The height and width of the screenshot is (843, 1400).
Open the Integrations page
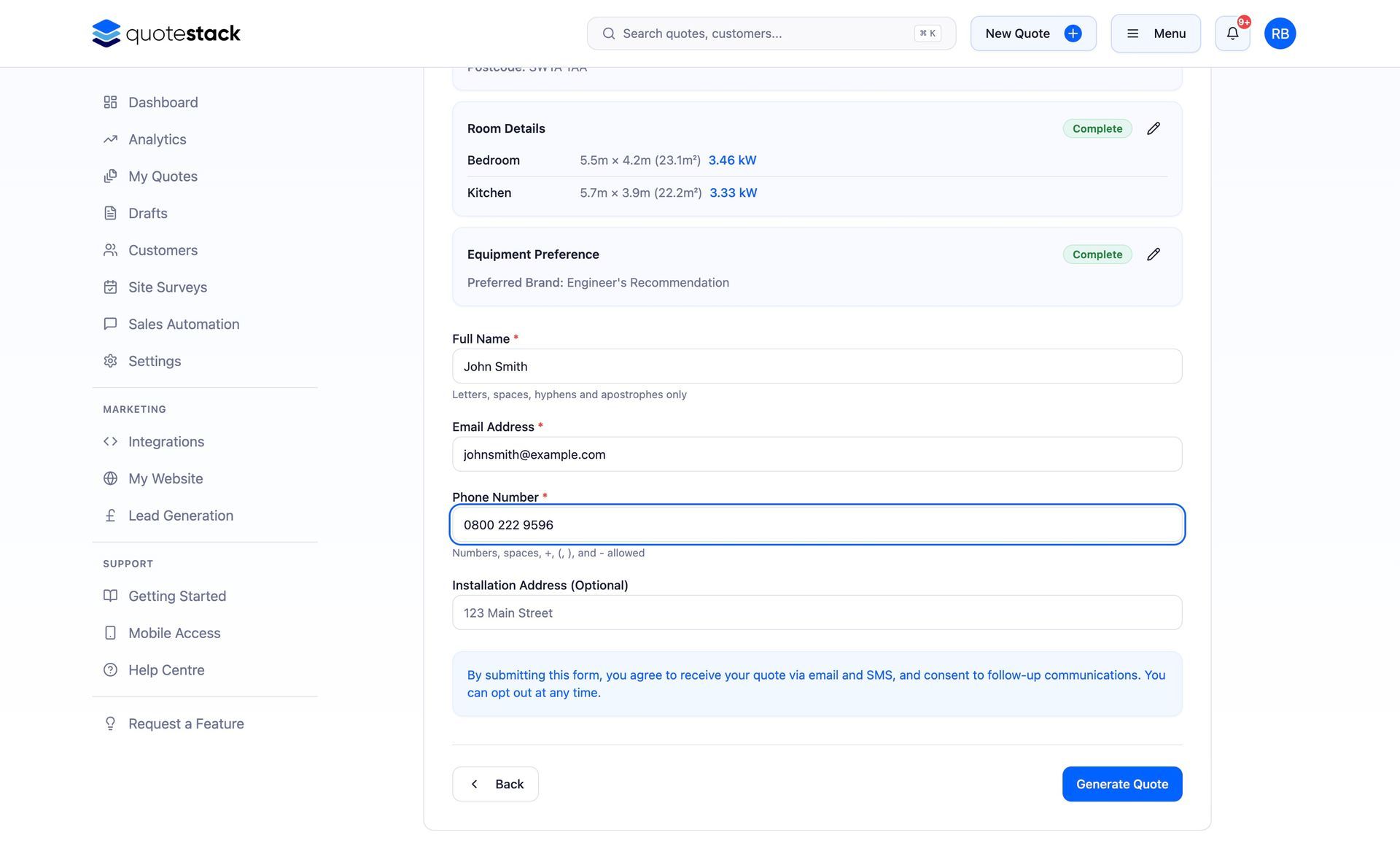click(166, 442)
